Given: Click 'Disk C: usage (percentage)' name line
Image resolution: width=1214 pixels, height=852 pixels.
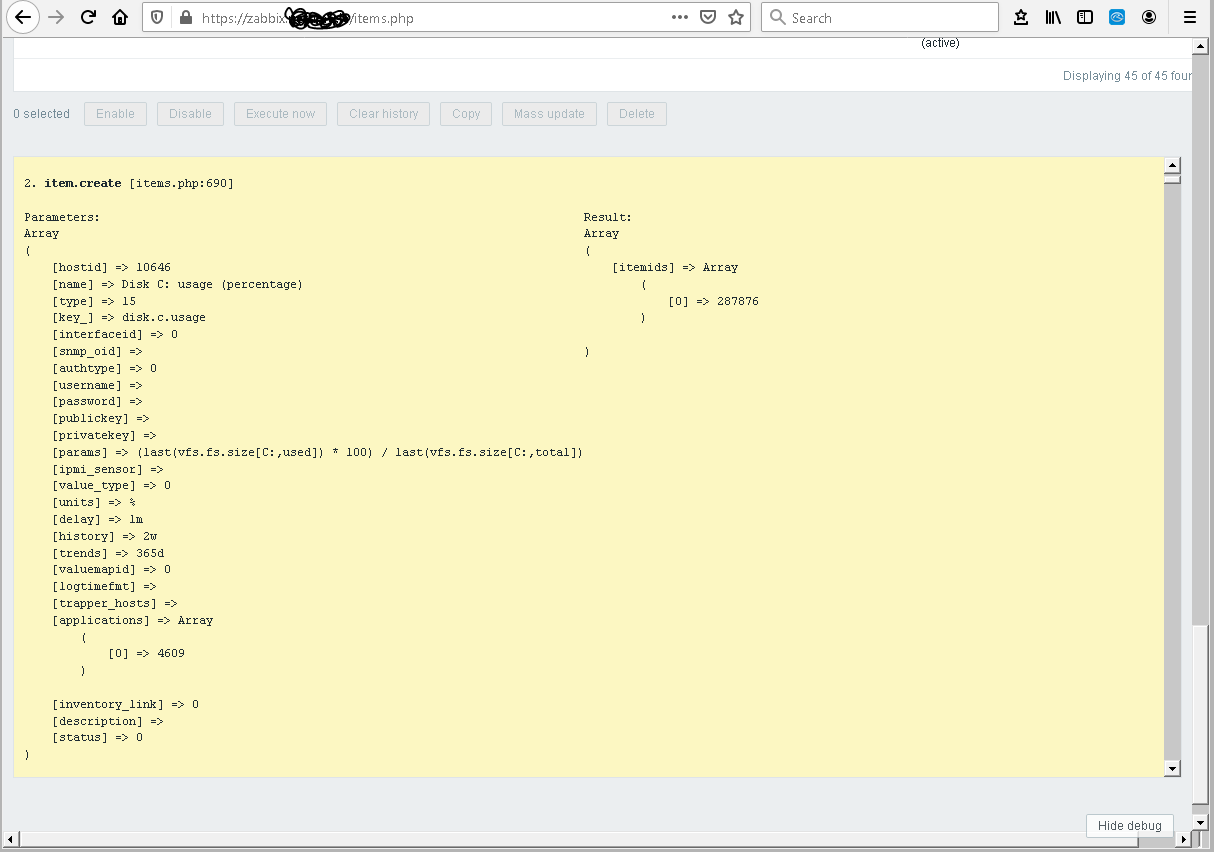Looking at the screenshot, I should pos(177,284).
